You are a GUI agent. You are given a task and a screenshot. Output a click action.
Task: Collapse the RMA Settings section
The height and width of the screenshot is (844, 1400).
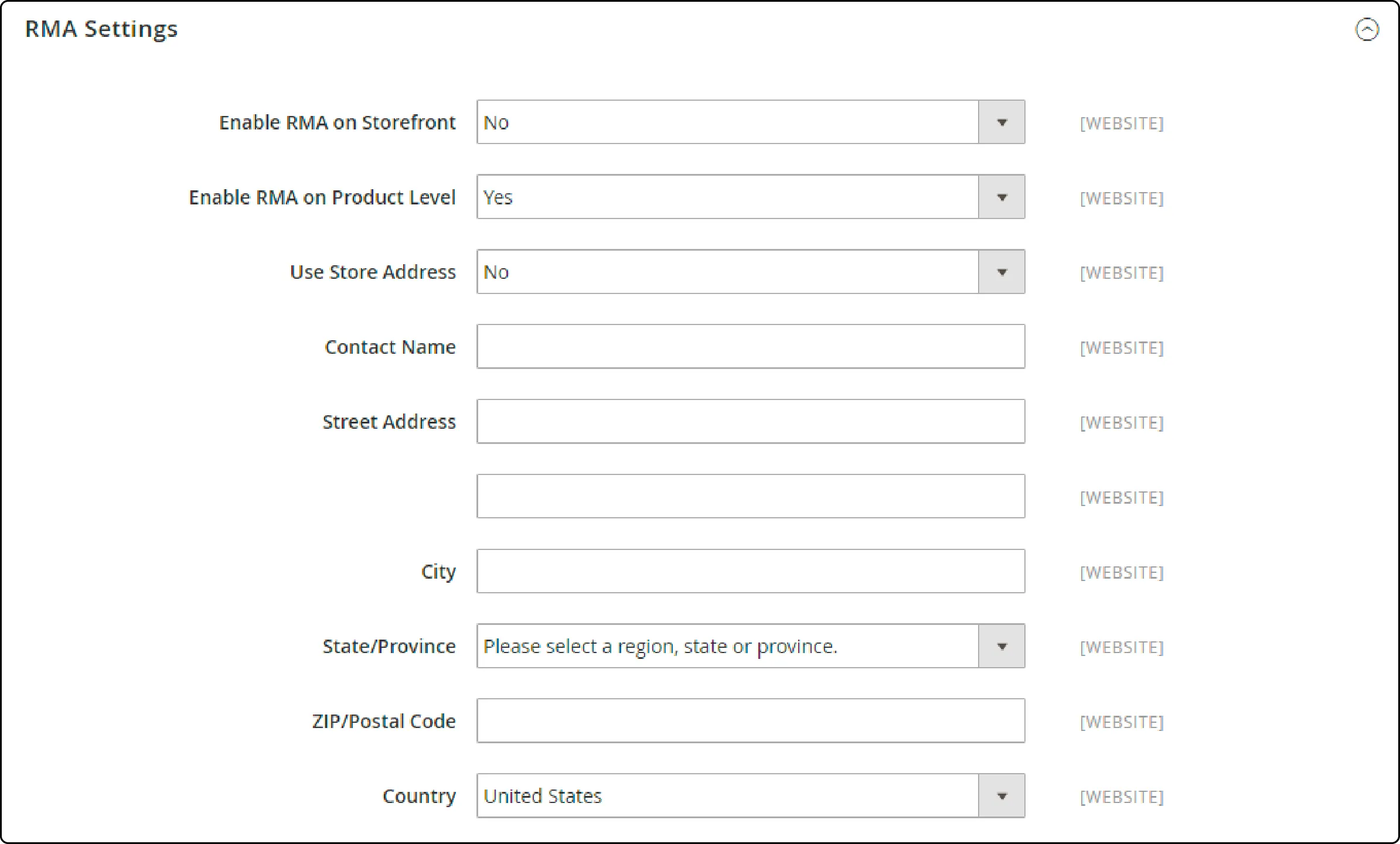[1367, 29]
